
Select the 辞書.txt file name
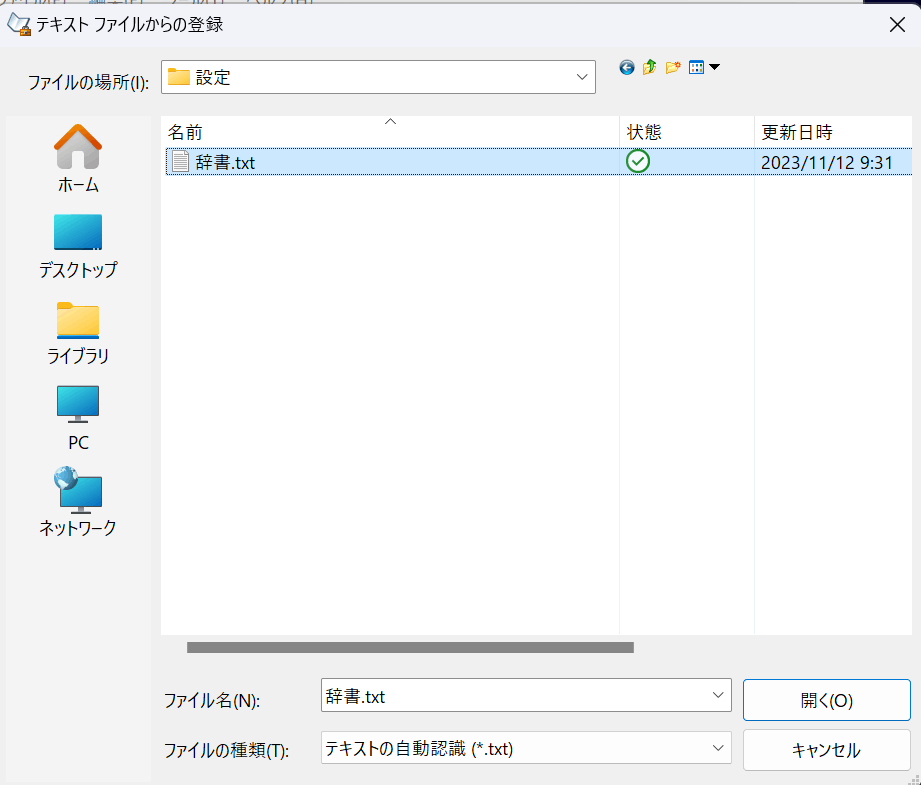click(x=226, y=163)
